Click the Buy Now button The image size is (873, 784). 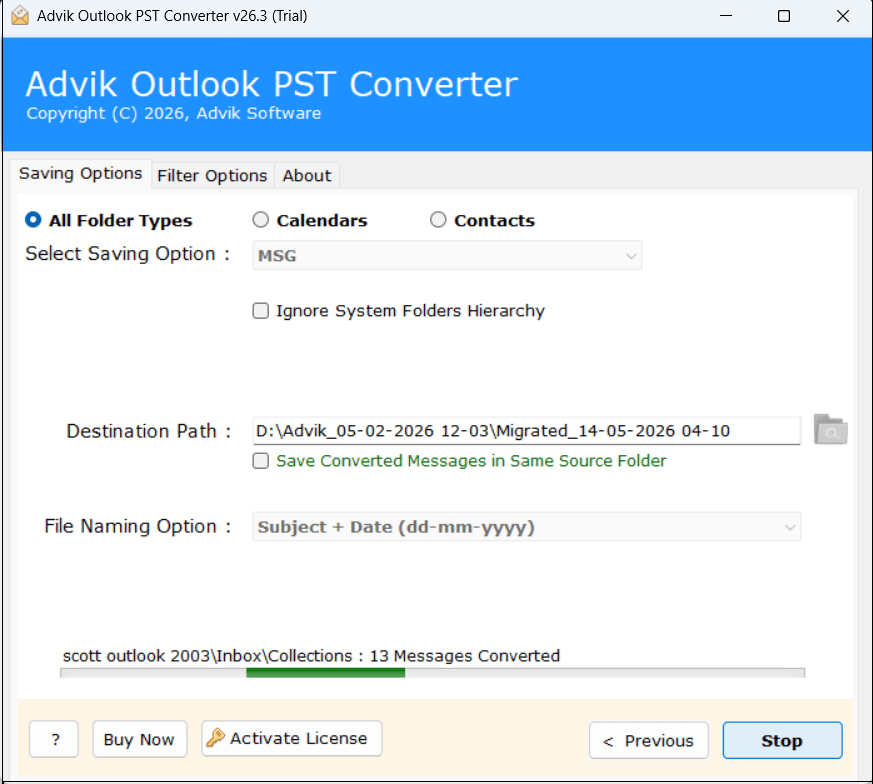point(139,739)
